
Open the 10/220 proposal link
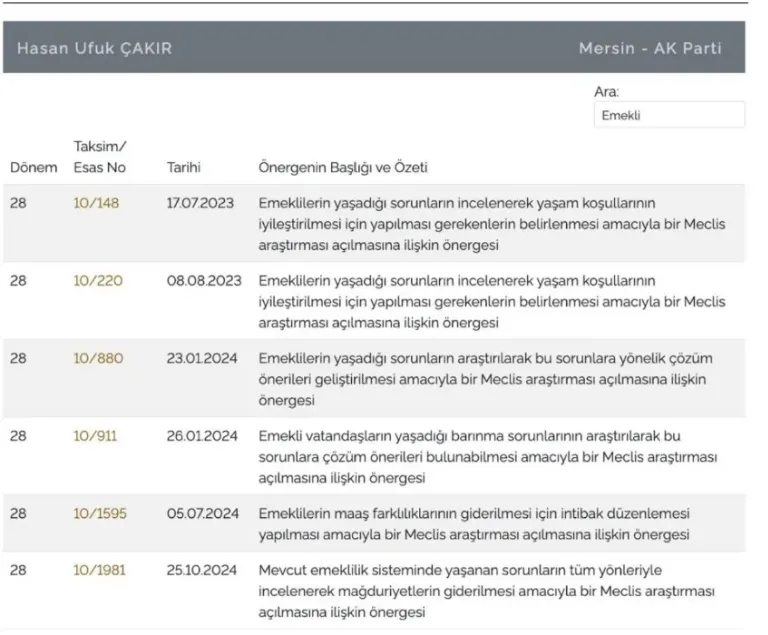pos(98,281)
